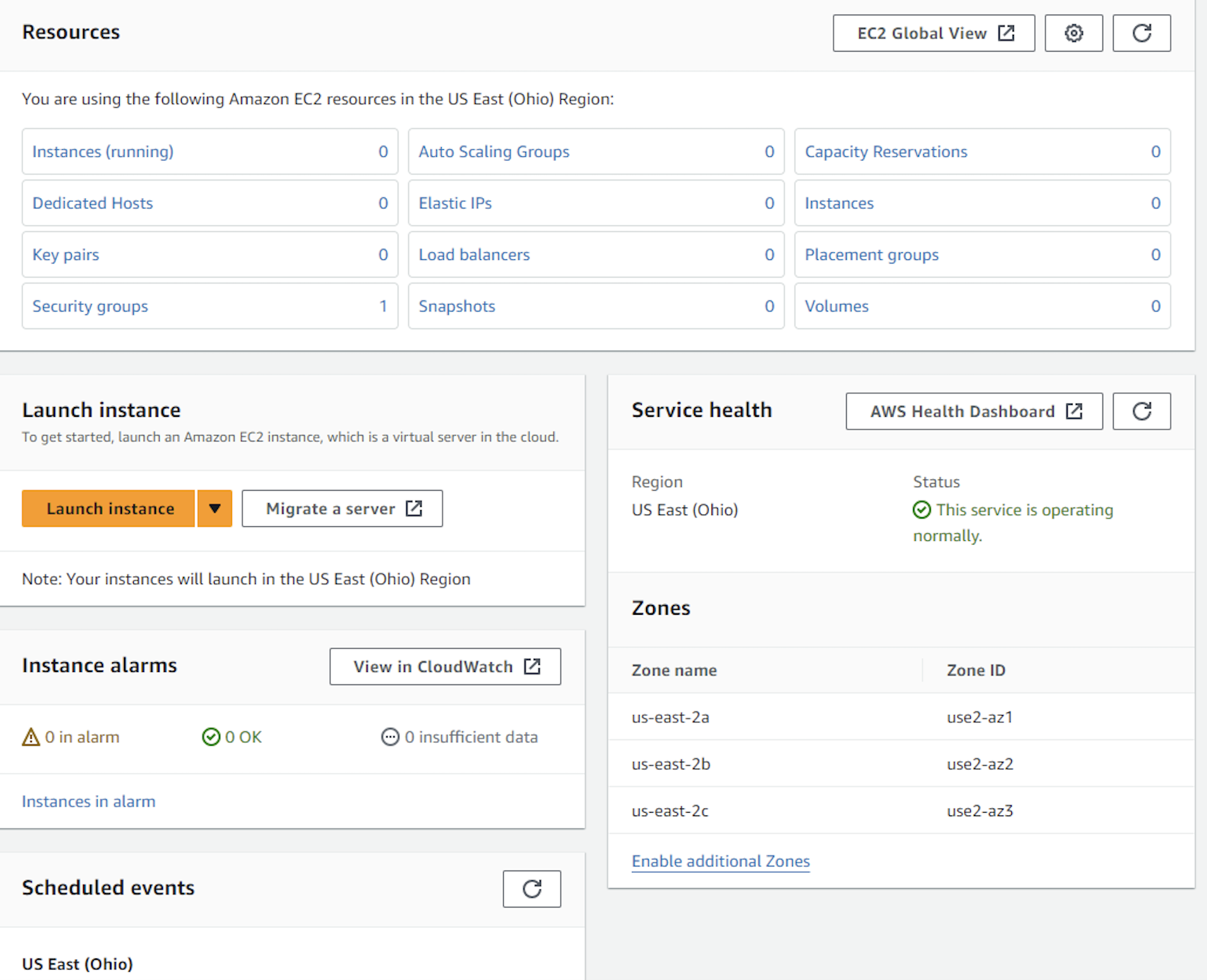Screen dimensions: 1207x980
Task: Click the 0 OK text
Action: (243, 737)
